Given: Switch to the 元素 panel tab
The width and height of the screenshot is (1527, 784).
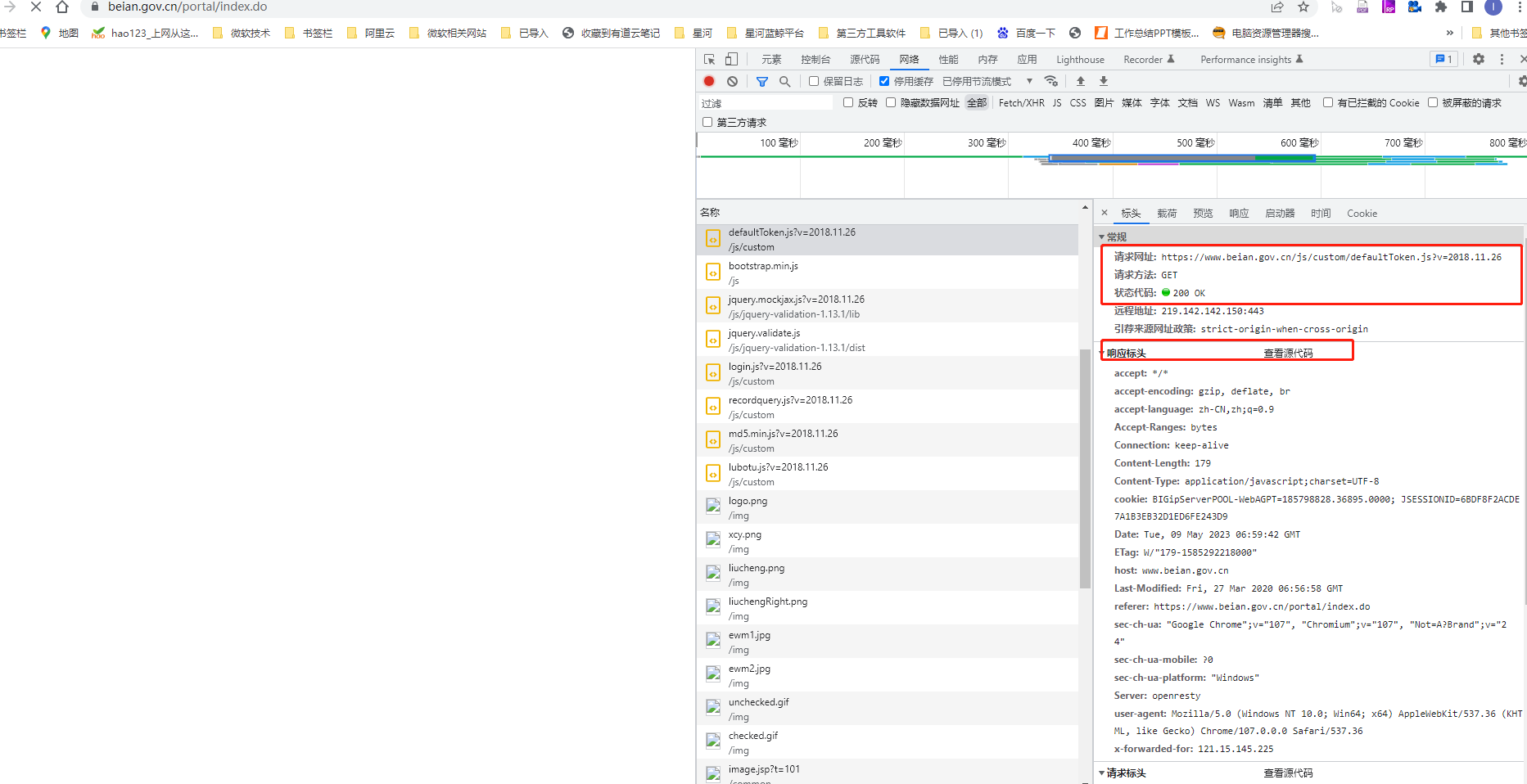Looking at the screenshot, I should click(x=771, y=59).
